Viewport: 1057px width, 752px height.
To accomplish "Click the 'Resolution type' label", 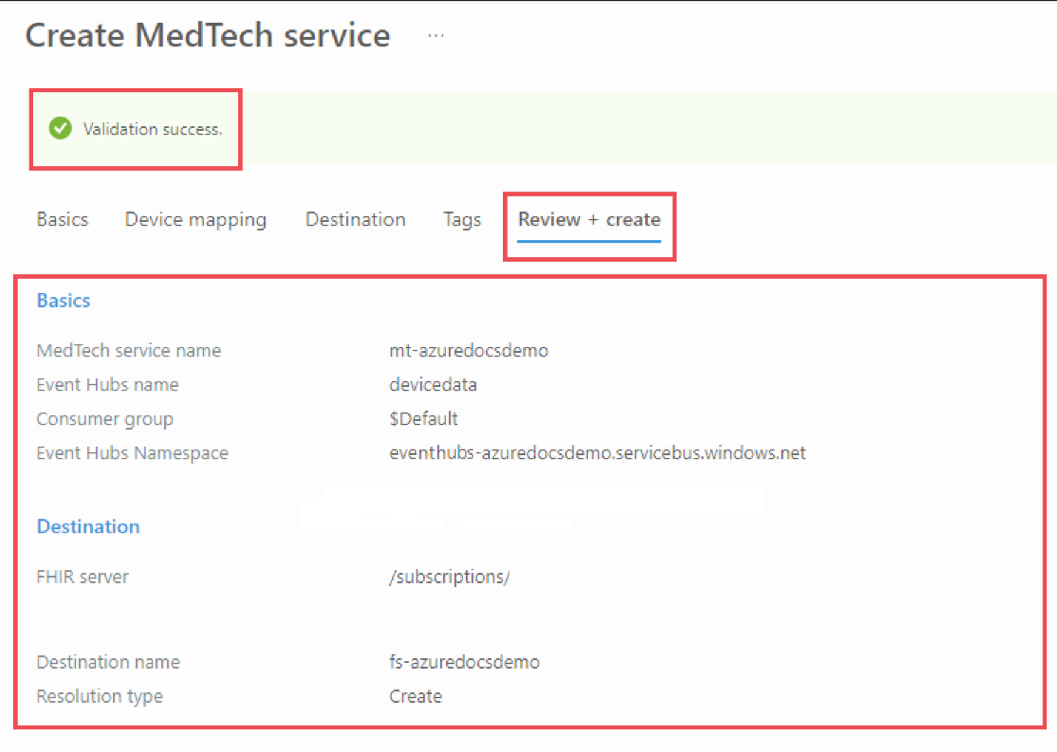I will click(x=100, y=697).
